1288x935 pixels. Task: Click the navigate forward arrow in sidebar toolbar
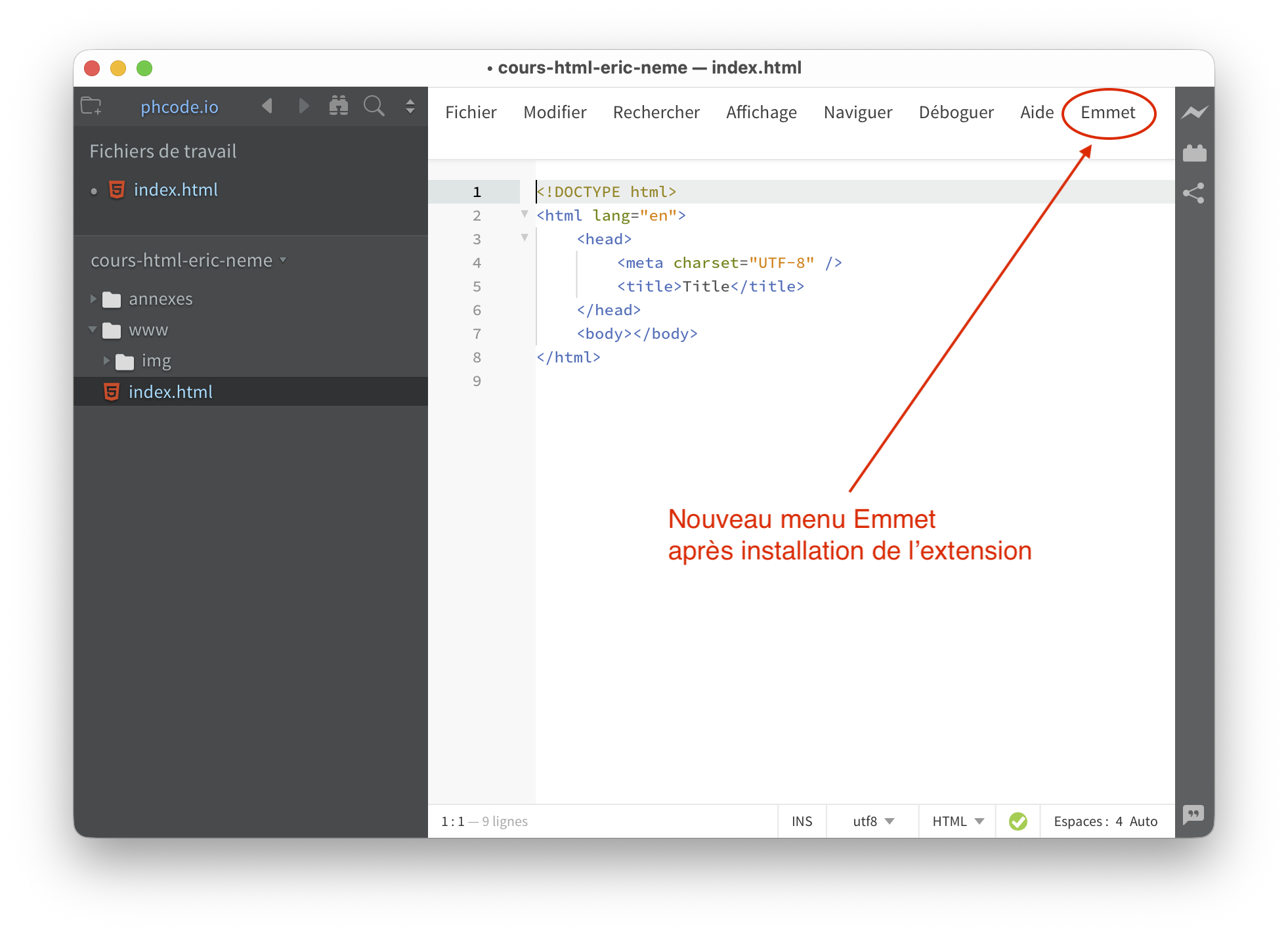point(303,106)
